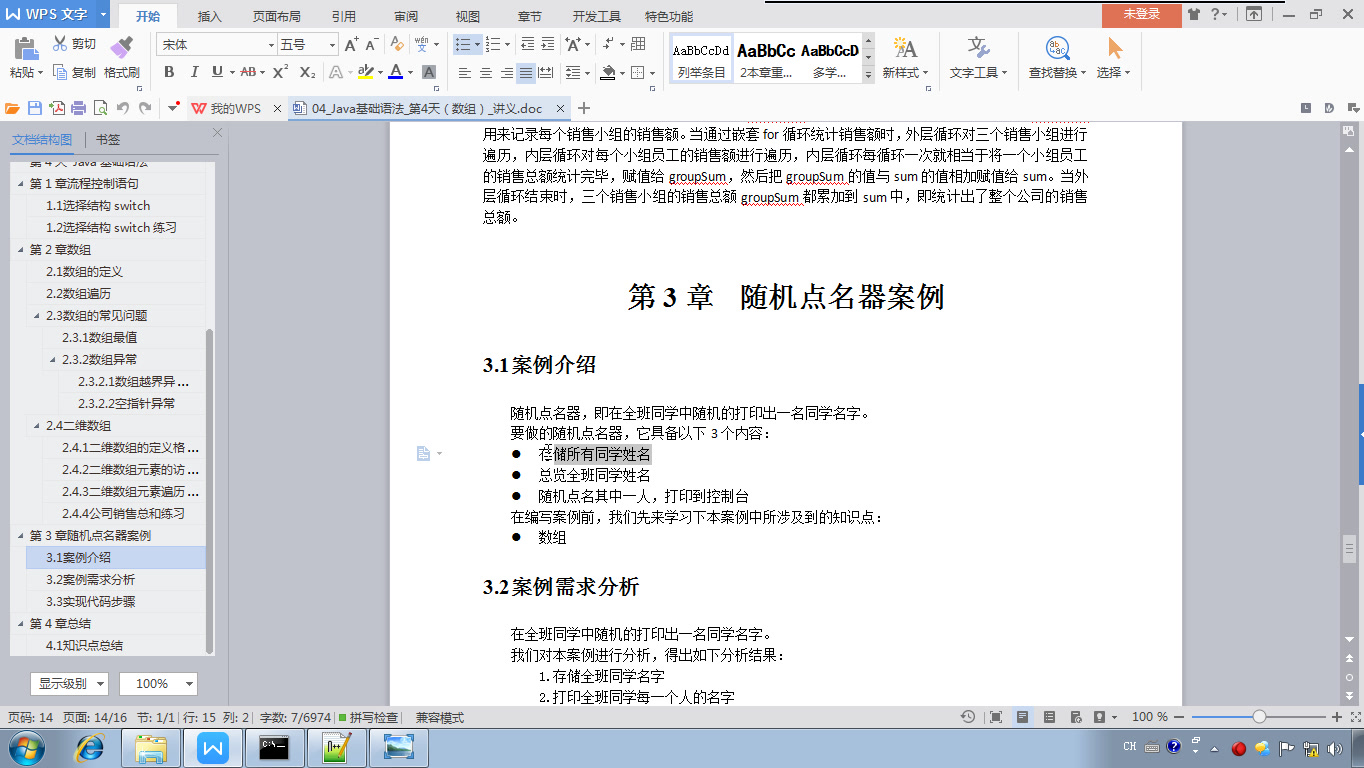The height and width of the screenshot is (768, 1364).
Task: Collapse the 第 3 章随机点名器案例 node
Action: coord(21,536)
